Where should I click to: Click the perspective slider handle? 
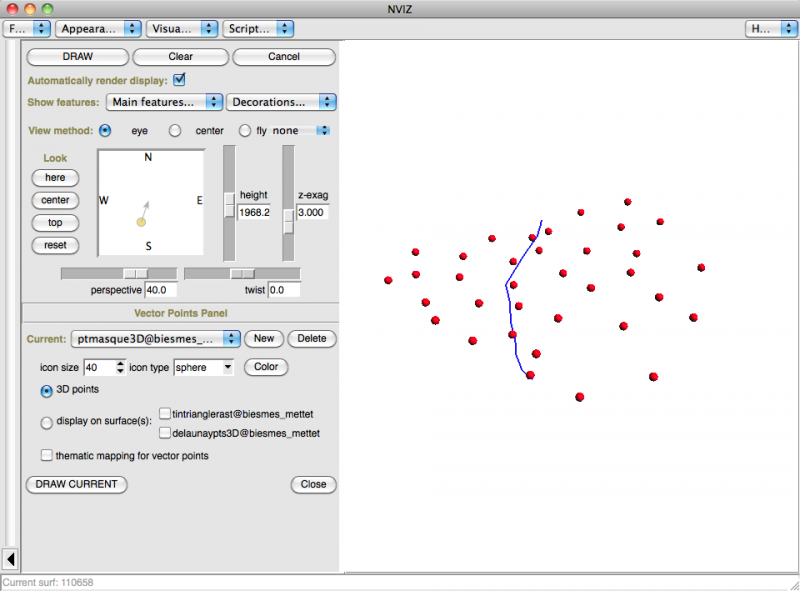pyautogui.click(x=135, y=273)
